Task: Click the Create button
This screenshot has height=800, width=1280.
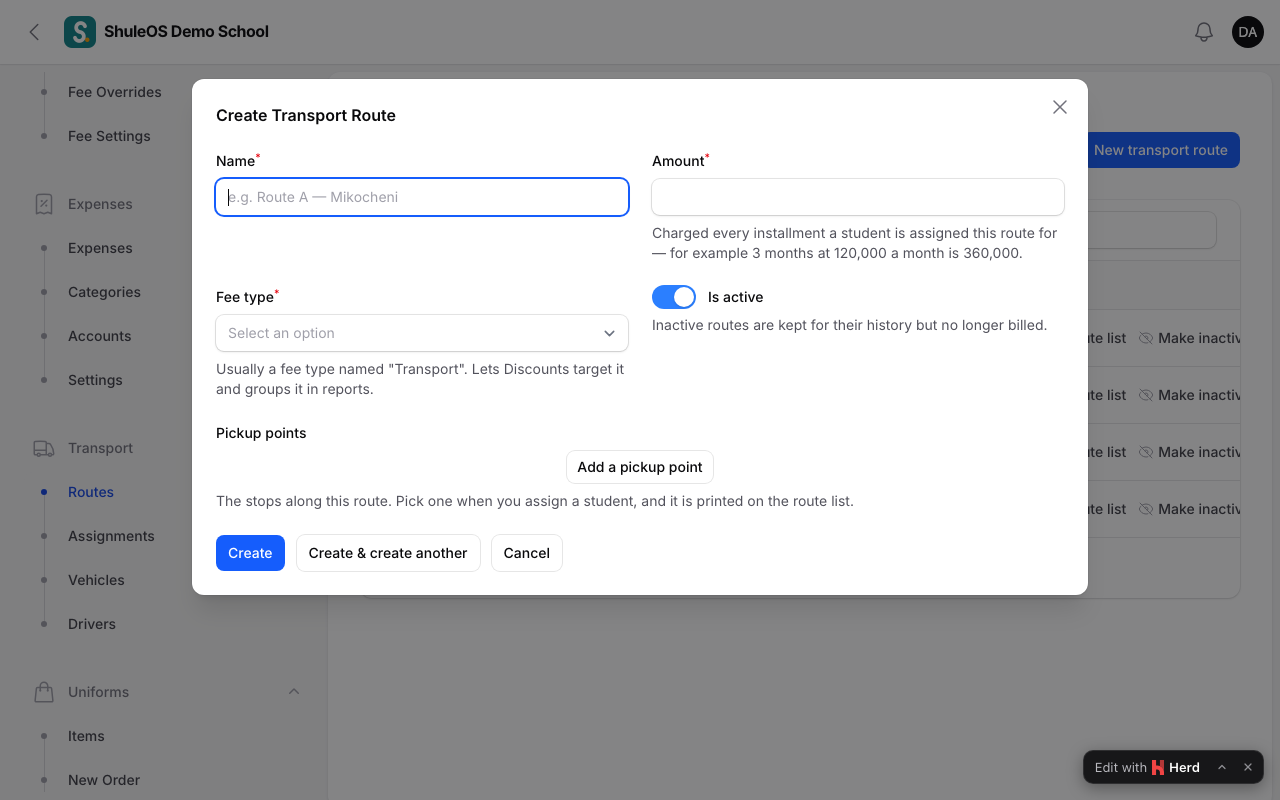Action: [x=250, y=553]
